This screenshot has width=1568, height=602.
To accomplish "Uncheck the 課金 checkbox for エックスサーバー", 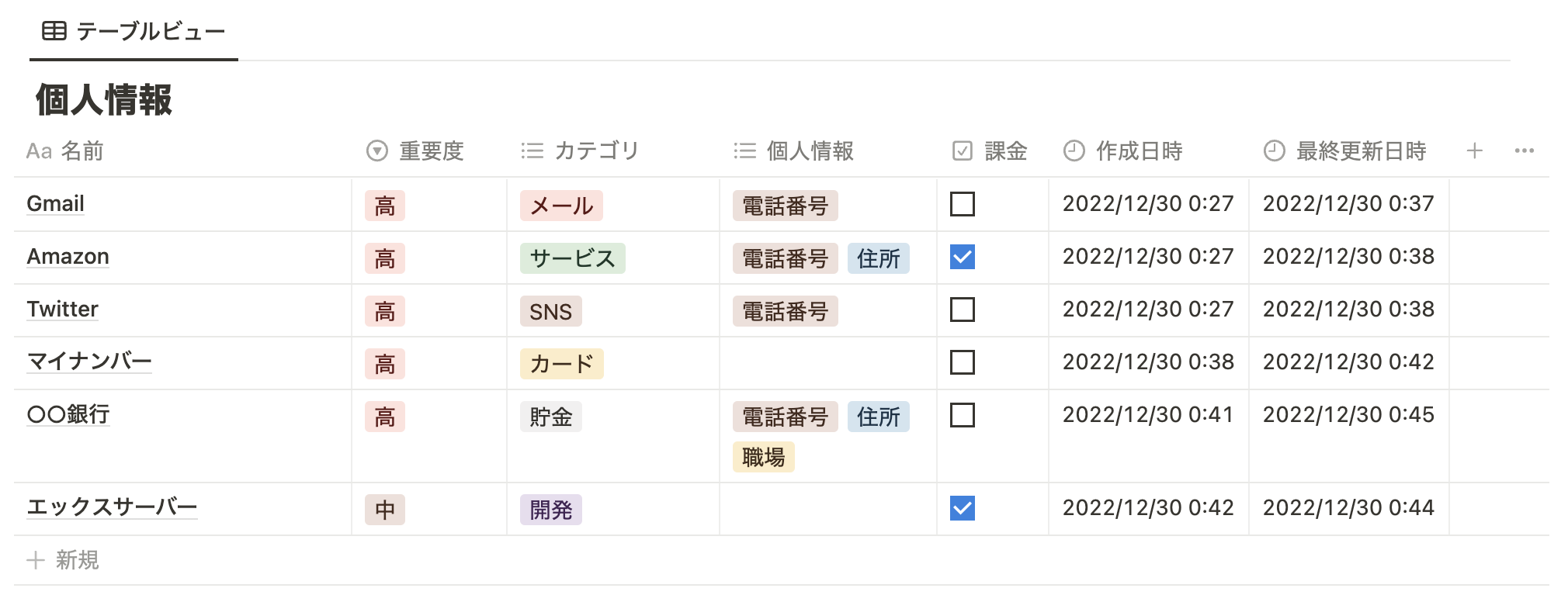I will [x=963, y=508].
